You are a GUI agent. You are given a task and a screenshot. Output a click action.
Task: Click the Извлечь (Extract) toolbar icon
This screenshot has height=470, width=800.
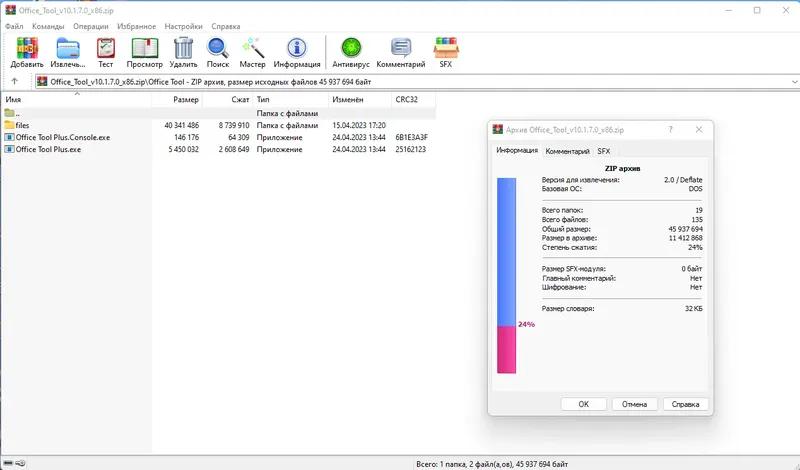68,48
